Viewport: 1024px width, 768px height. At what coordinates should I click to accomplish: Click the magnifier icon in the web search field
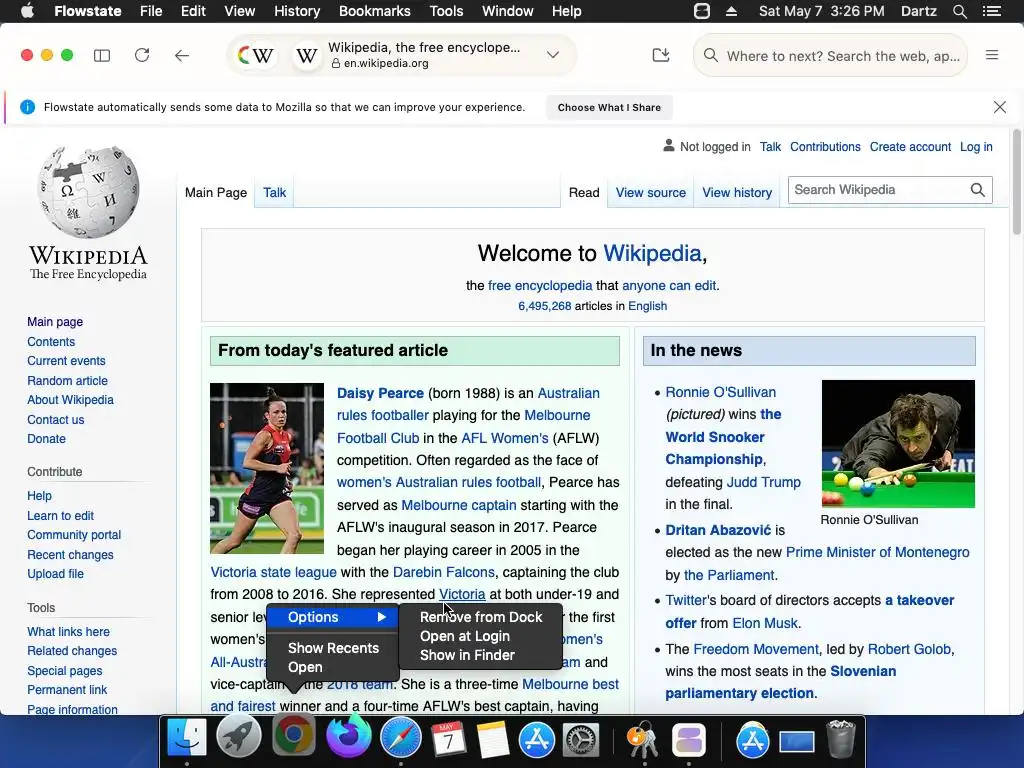coord(711,56)
